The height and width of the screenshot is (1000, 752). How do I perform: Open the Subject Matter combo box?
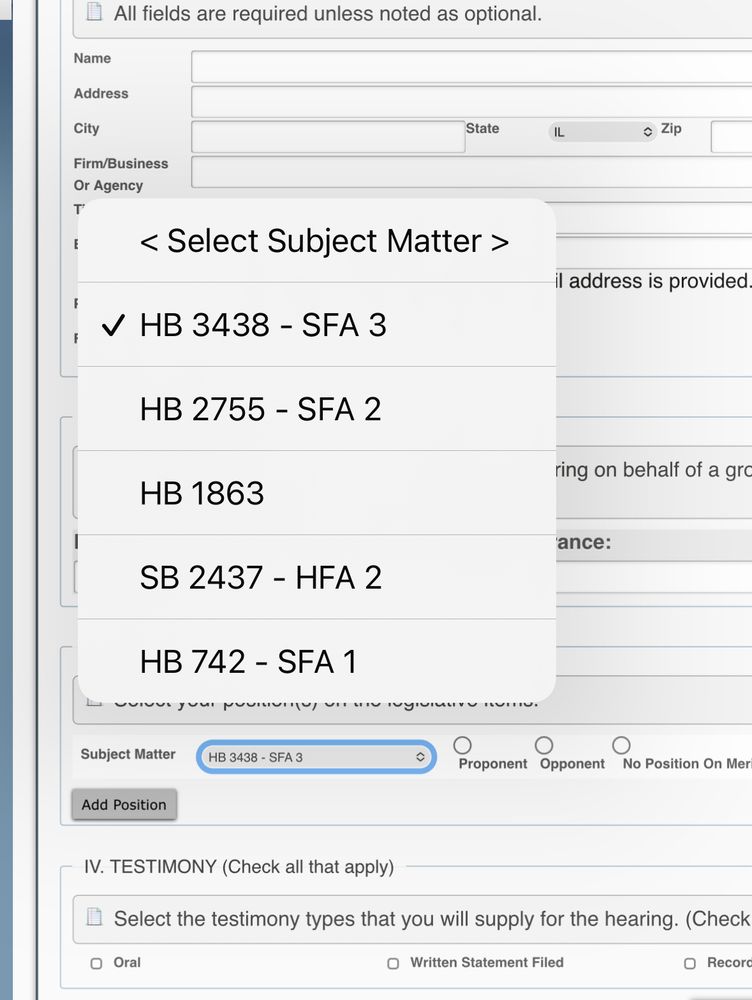(314, 757)
